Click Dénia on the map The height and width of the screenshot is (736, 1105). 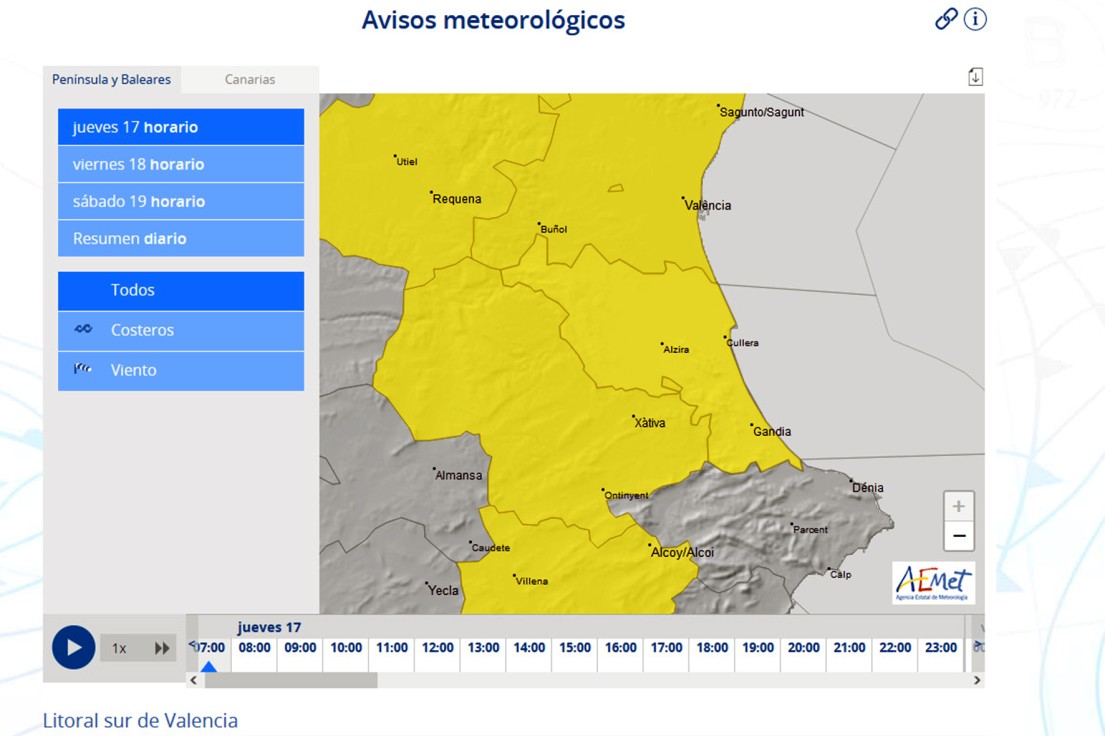coord(868,487)
